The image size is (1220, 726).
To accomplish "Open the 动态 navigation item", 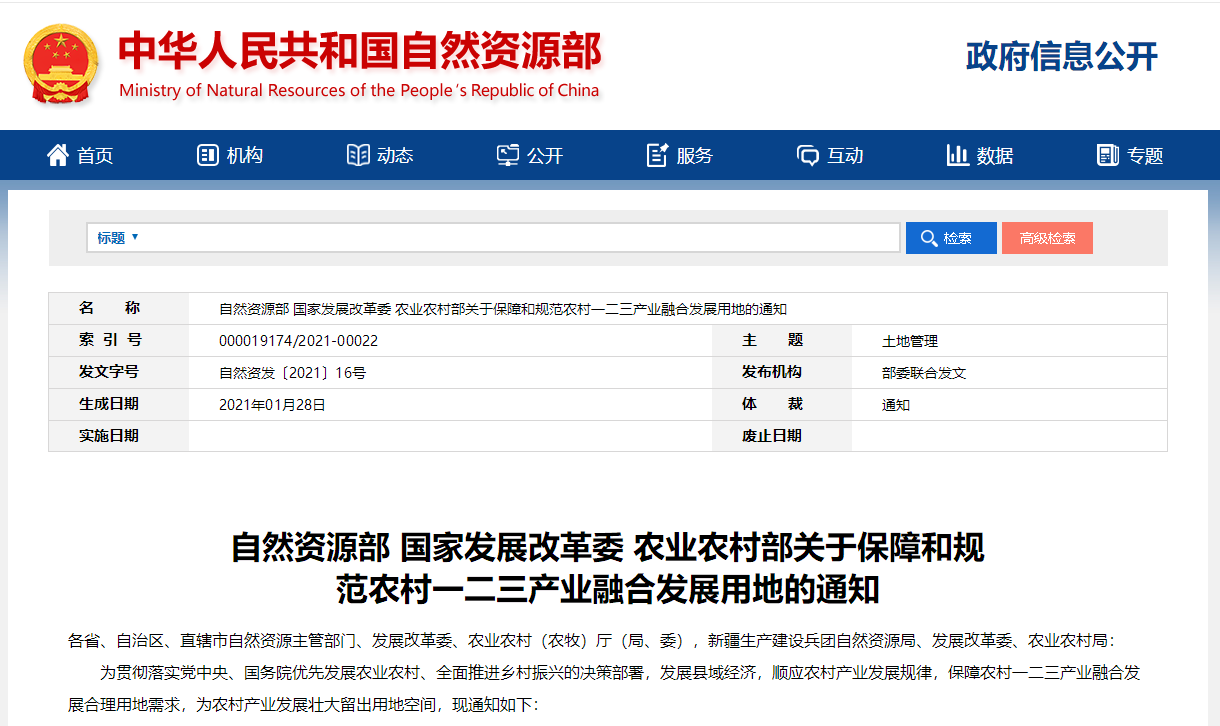I will (x=380, y=155).
